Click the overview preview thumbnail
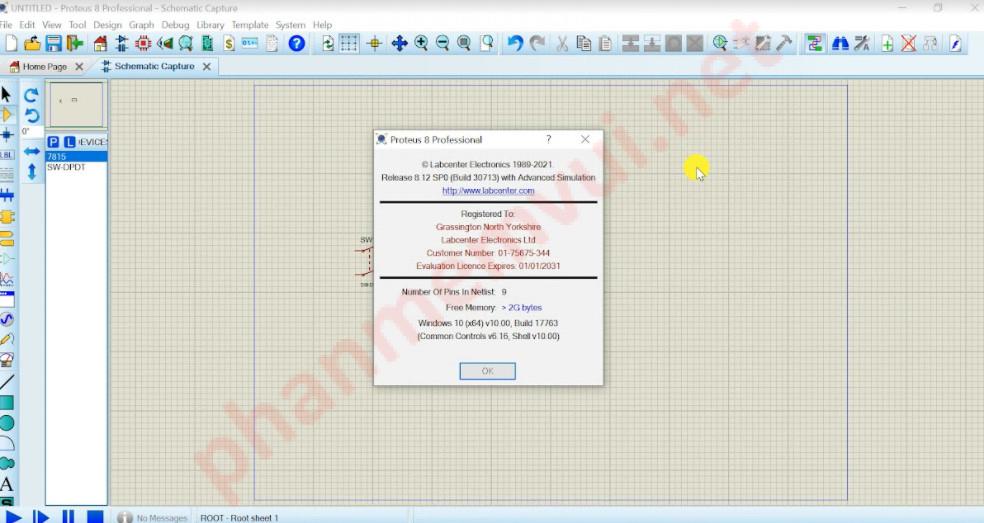 pyautogui.click(x=75, y=104)
